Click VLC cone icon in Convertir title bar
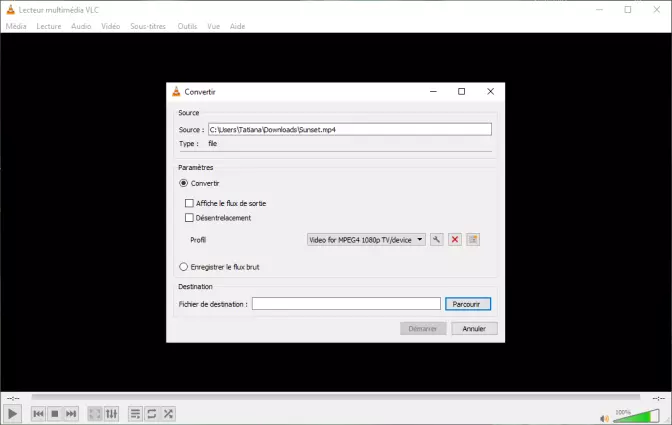Screen dimensions: 672x425 pos(176,91)
